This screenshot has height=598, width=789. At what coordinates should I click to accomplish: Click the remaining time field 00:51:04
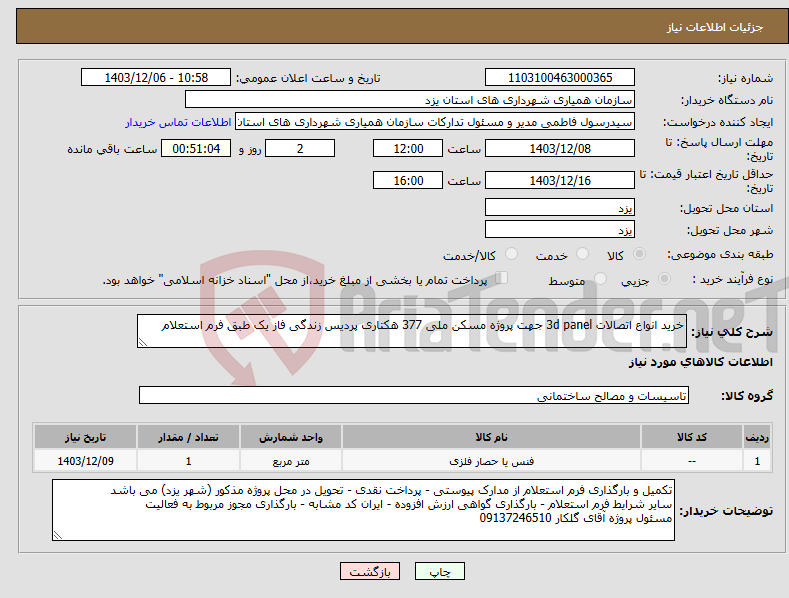196,148
